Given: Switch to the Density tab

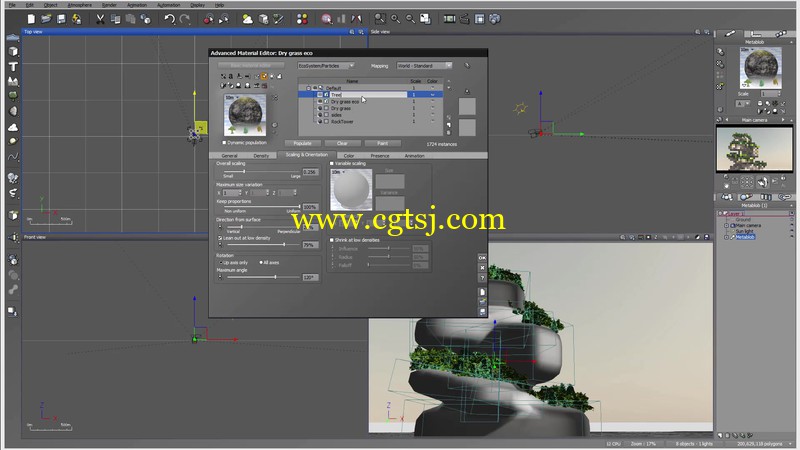Looking at the screenshot, I should tap(261, 155).
